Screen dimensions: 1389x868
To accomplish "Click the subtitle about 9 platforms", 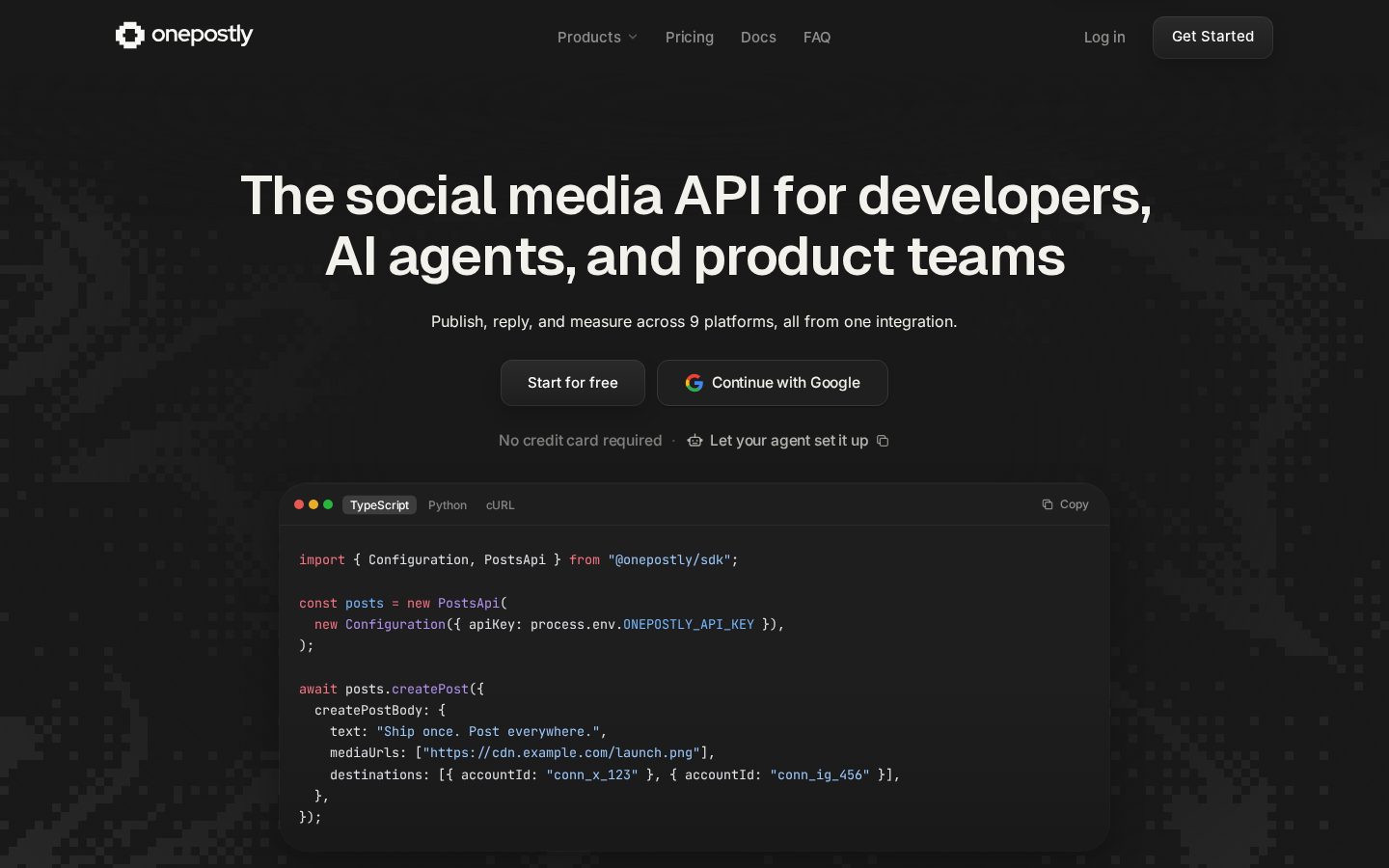I will click(x=694, y=321).
